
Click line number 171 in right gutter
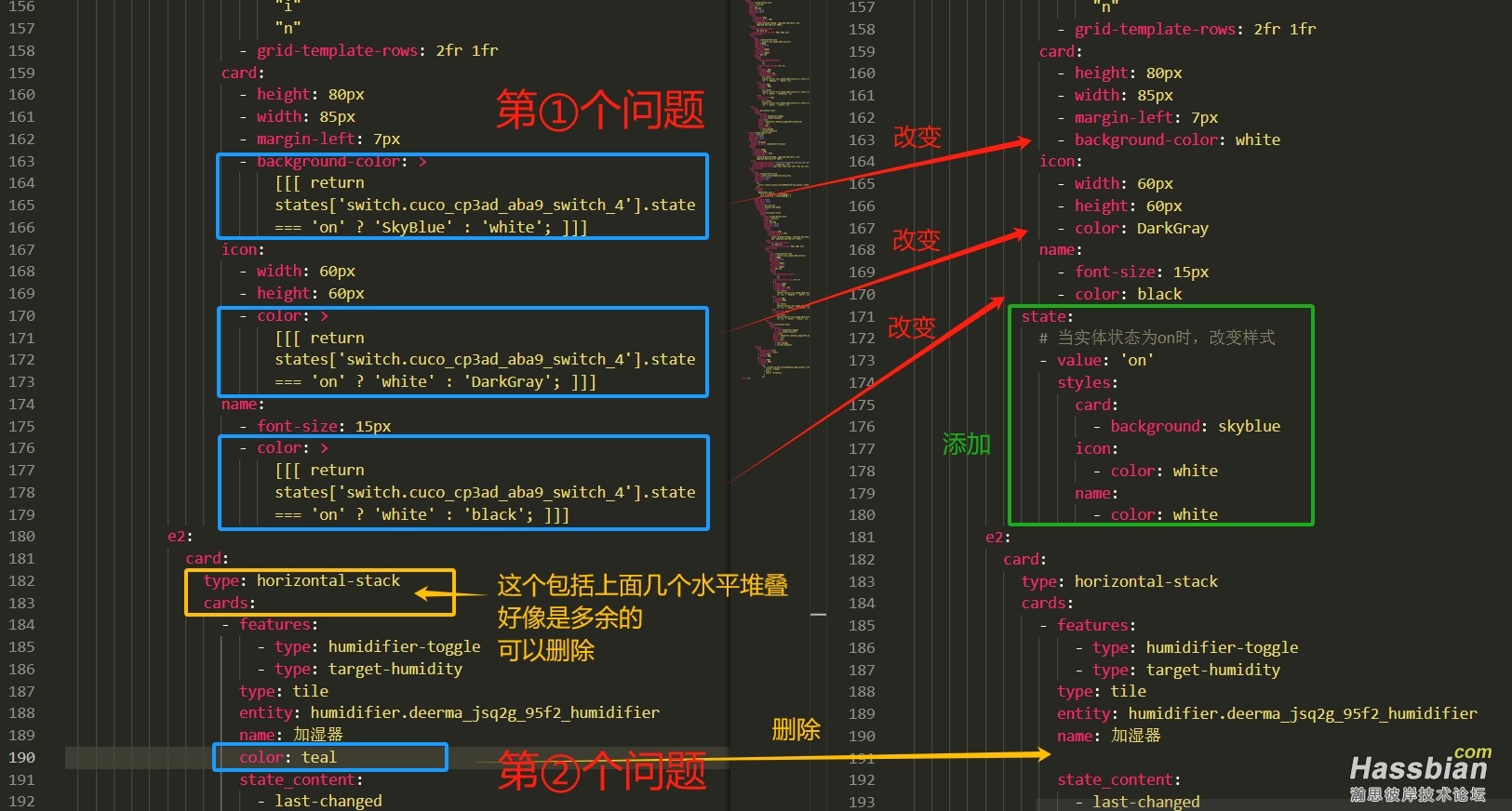[862, 316]
